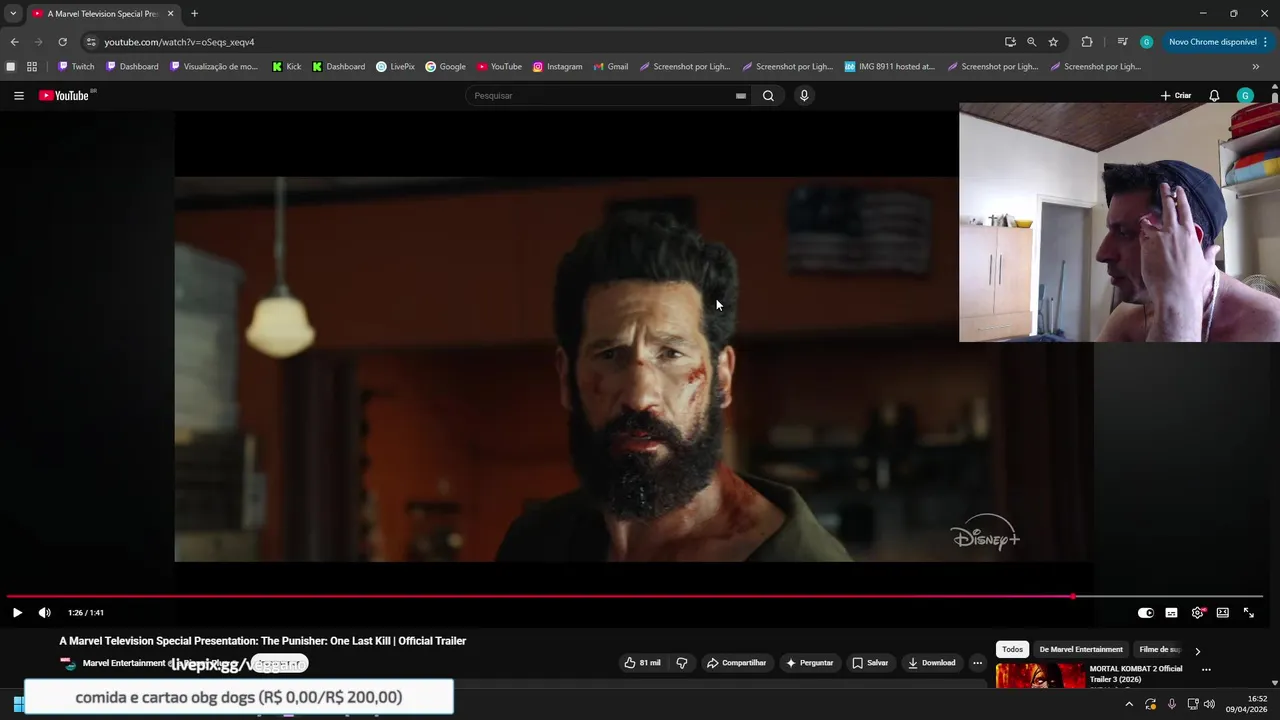
Task: Open the taskbar volume speaker icon
Action: tap(1209, 704)
